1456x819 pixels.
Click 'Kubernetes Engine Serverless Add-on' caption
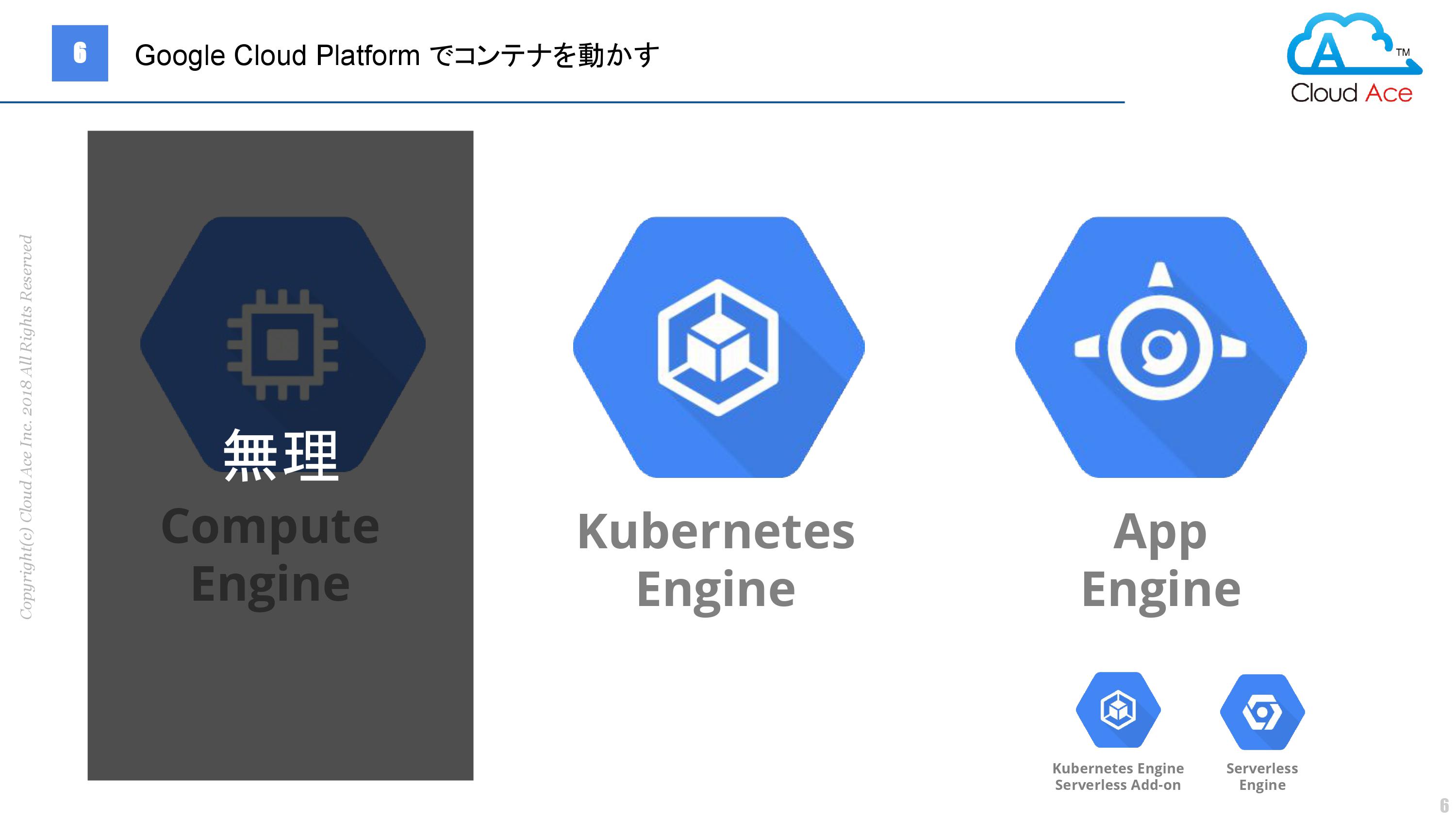click(1117, 777)
